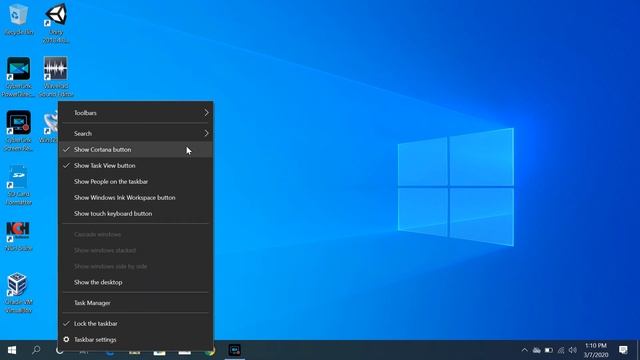Open the volume speaker tray icon
Image resolution: width=640 pixels, height=360 pixels.
[573, 350]
